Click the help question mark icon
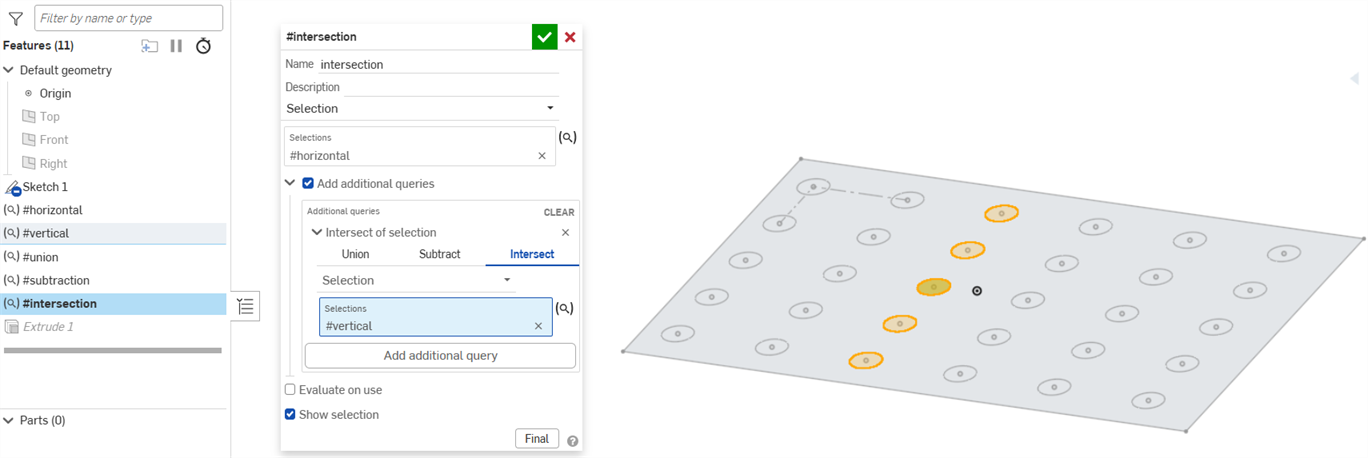 point(573,440)
